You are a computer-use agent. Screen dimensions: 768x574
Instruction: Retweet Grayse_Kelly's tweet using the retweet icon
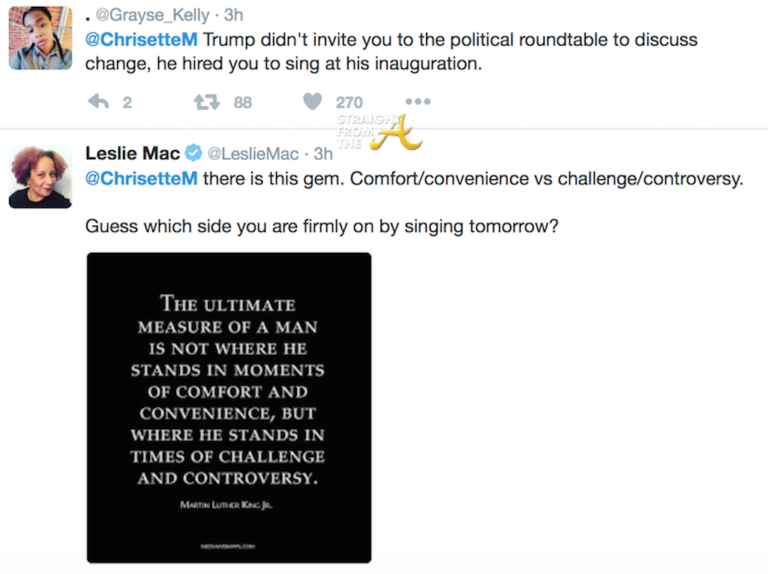pyautogui.click(x=206, y=102)
